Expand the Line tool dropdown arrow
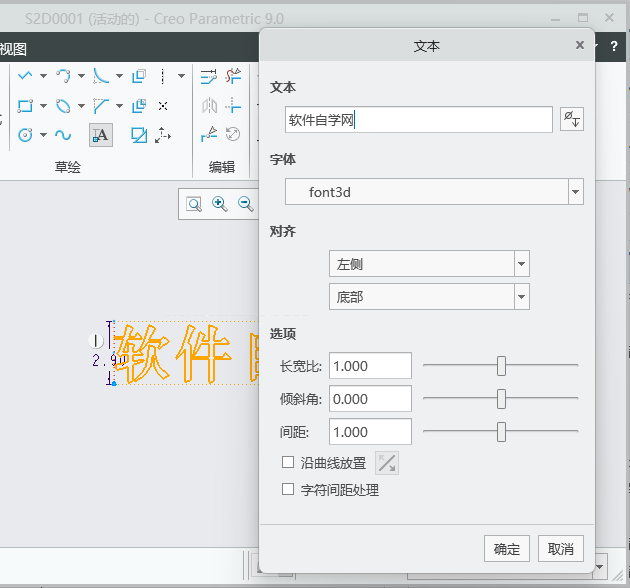Image resolution: width=630 pixels, height=588 pixels. click(43, 76)
